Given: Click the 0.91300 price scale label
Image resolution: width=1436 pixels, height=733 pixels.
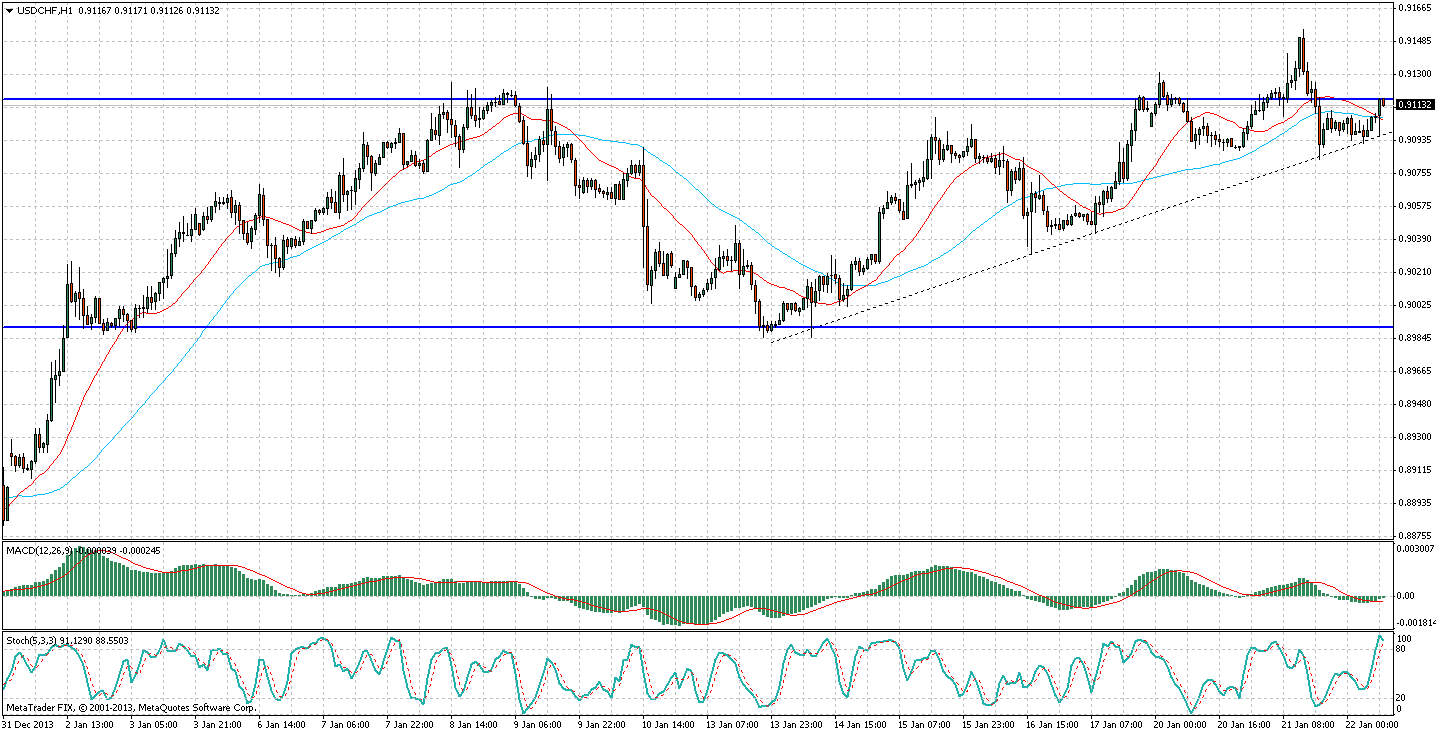Looking at the screenshot, I should [1414, 74].
